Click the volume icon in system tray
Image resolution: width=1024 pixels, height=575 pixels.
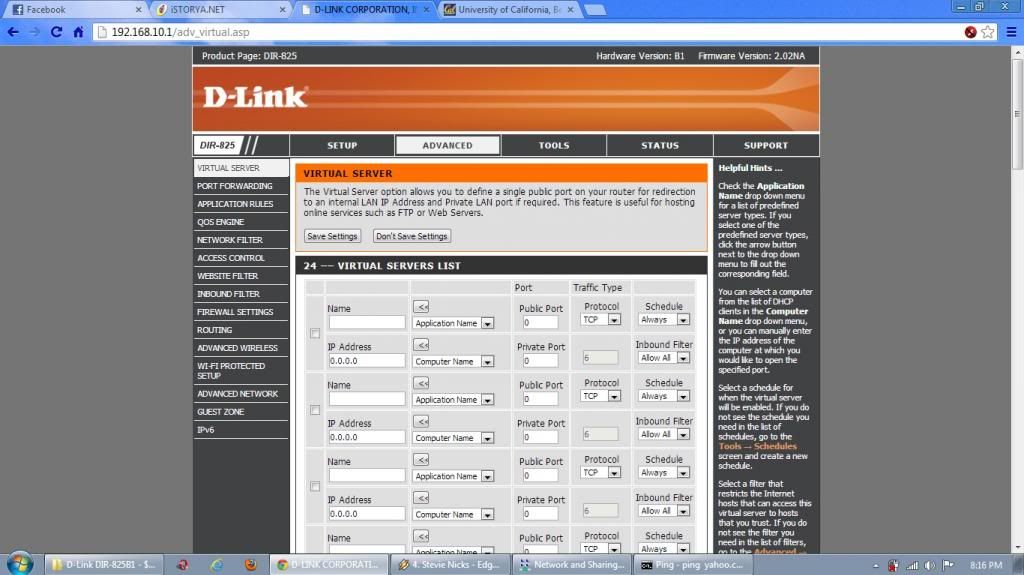[x=930, y=565]
